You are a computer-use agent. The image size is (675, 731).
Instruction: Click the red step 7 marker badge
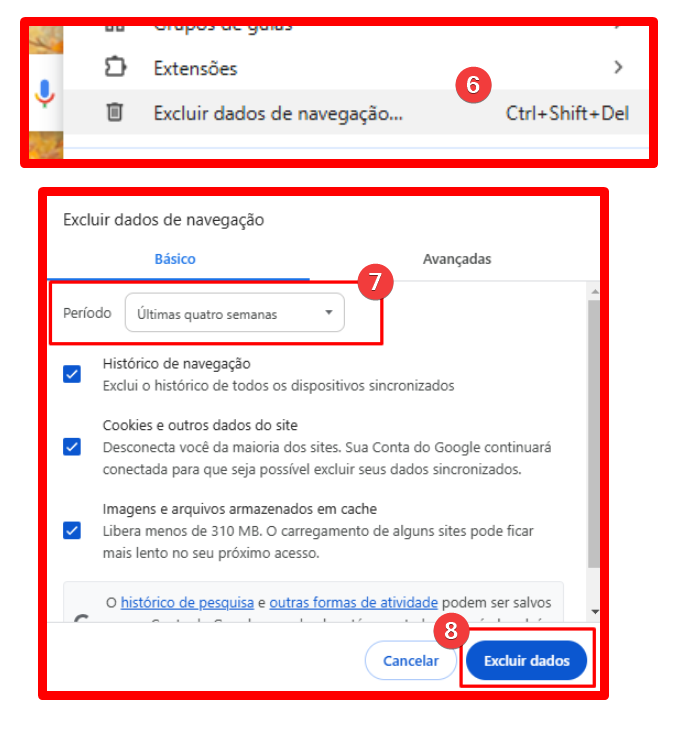[x=375, y=282]
